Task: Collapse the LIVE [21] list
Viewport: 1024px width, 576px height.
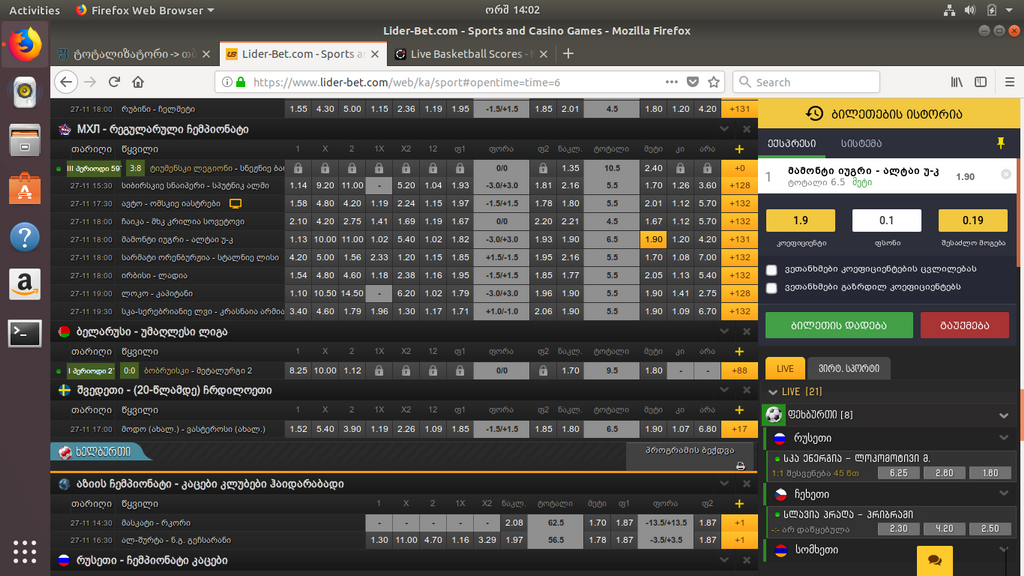Action: (x=773, y=392)
